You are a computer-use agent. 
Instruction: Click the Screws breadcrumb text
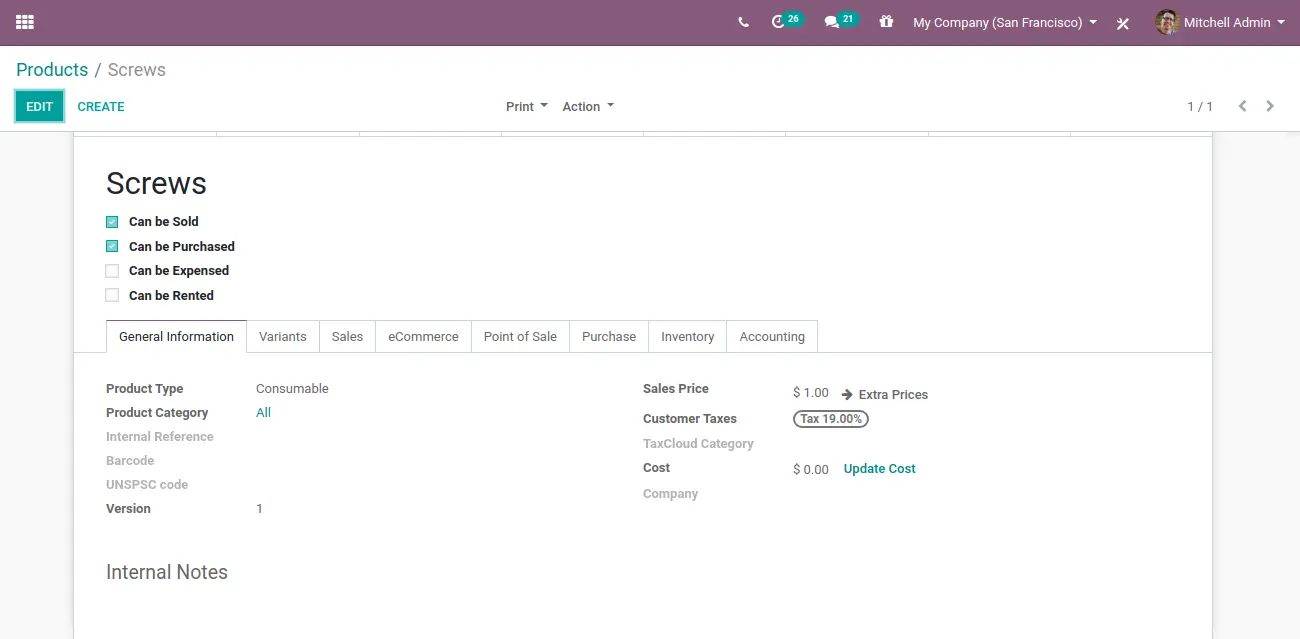click(x=137, y=70)
